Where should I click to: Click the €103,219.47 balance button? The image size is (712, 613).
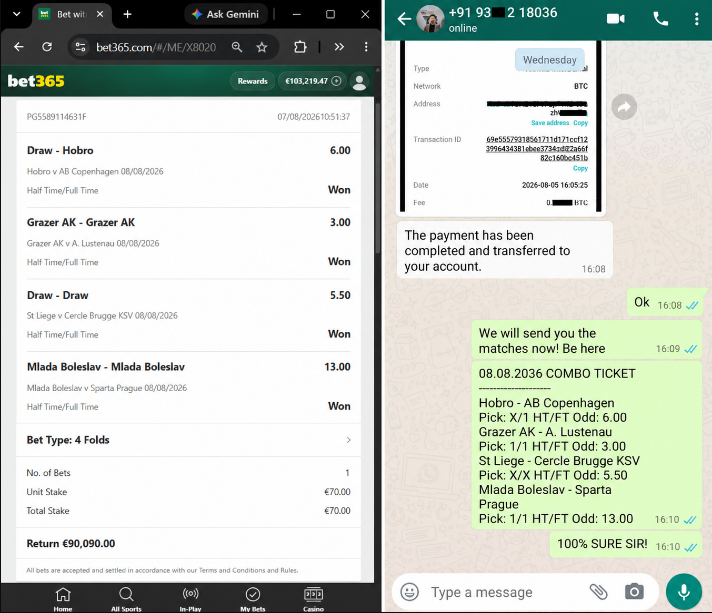click(x=312, y=81)
